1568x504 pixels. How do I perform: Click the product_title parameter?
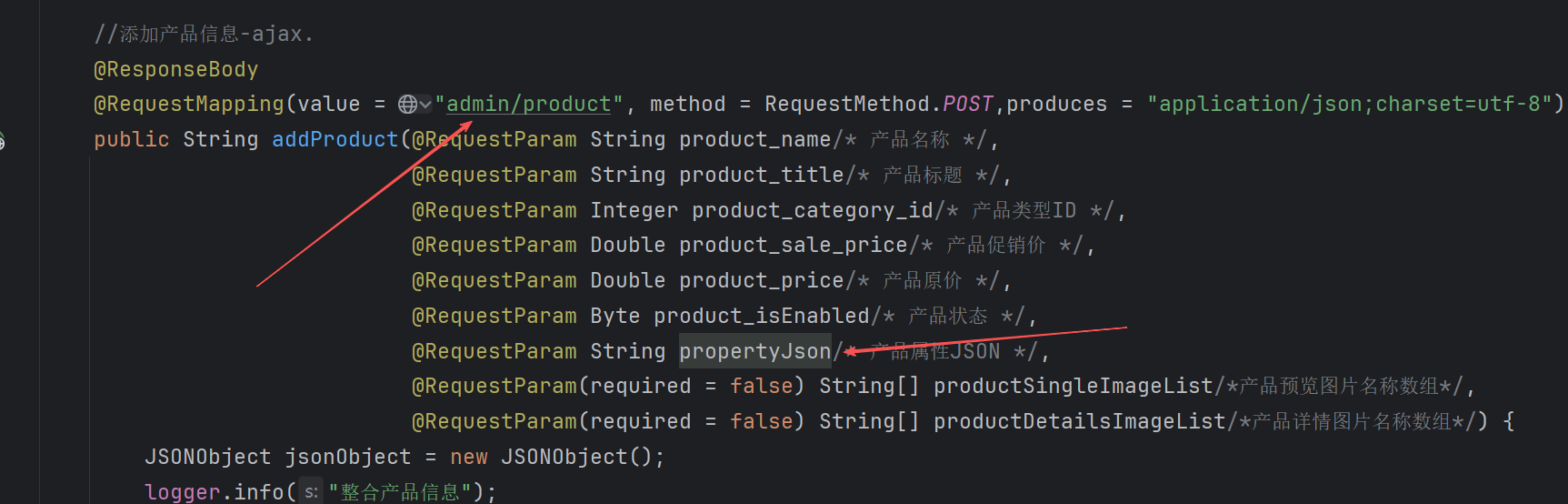click(762, 176)
